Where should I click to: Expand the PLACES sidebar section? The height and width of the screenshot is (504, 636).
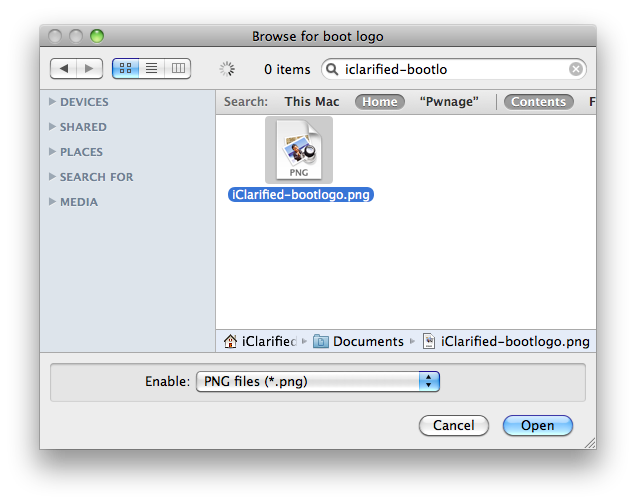pos(52,152)
